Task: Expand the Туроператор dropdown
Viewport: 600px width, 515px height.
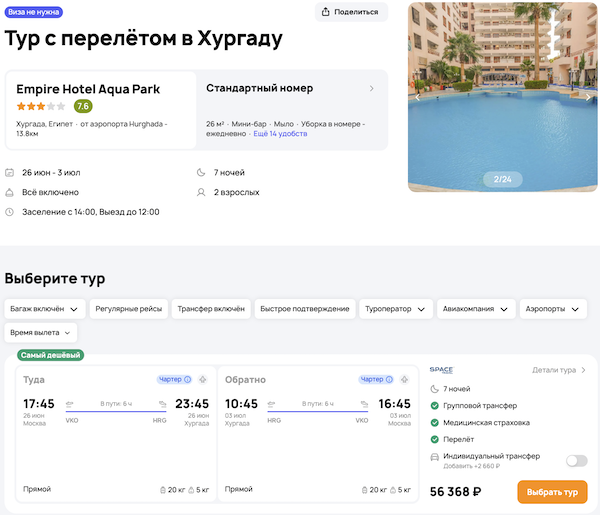Action: (x=394, y=309)
